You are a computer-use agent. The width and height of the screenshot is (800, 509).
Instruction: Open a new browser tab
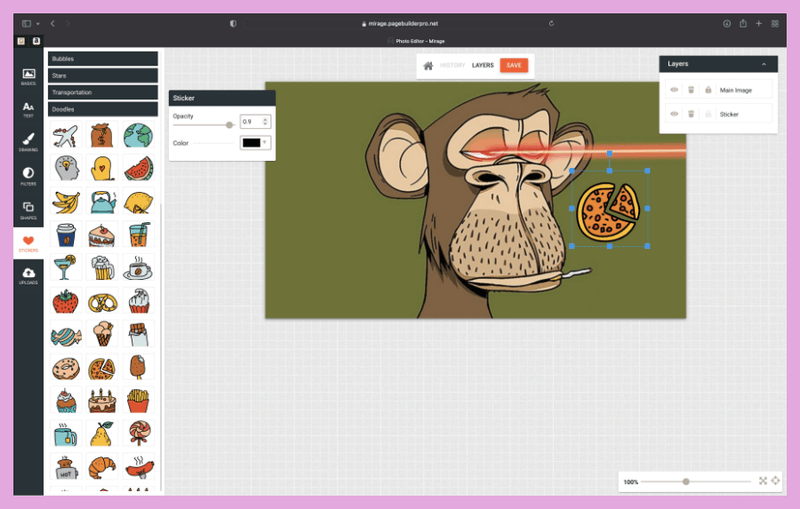(759, 23)
